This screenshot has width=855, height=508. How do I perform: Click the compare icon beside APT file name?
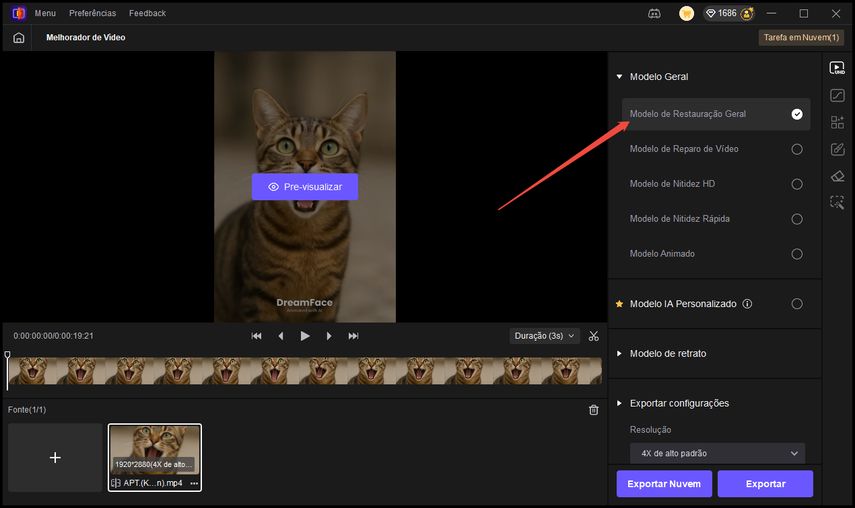[x=116, y=483]
